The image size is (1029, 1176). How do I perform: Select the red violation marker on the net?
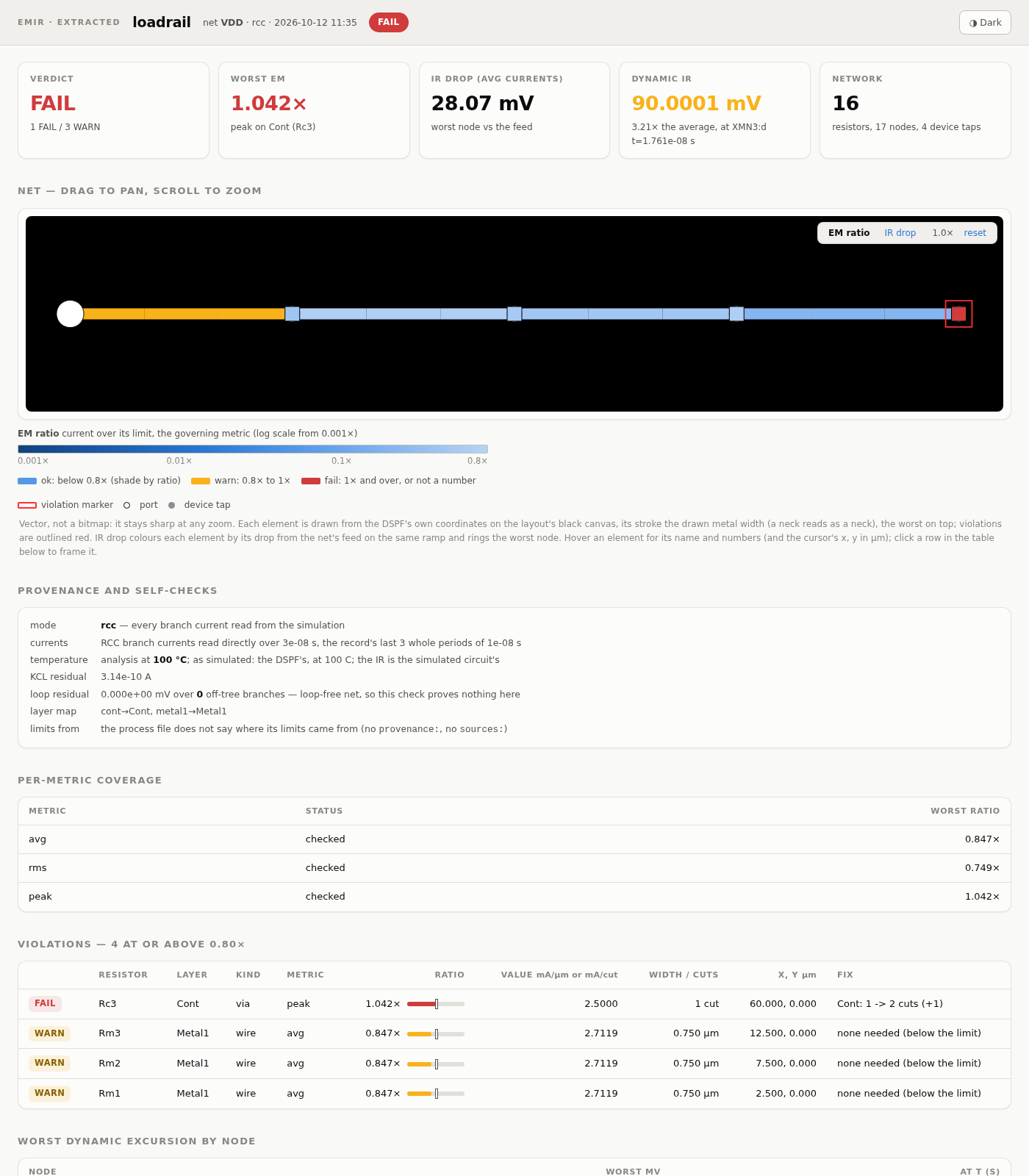[958, 314]
